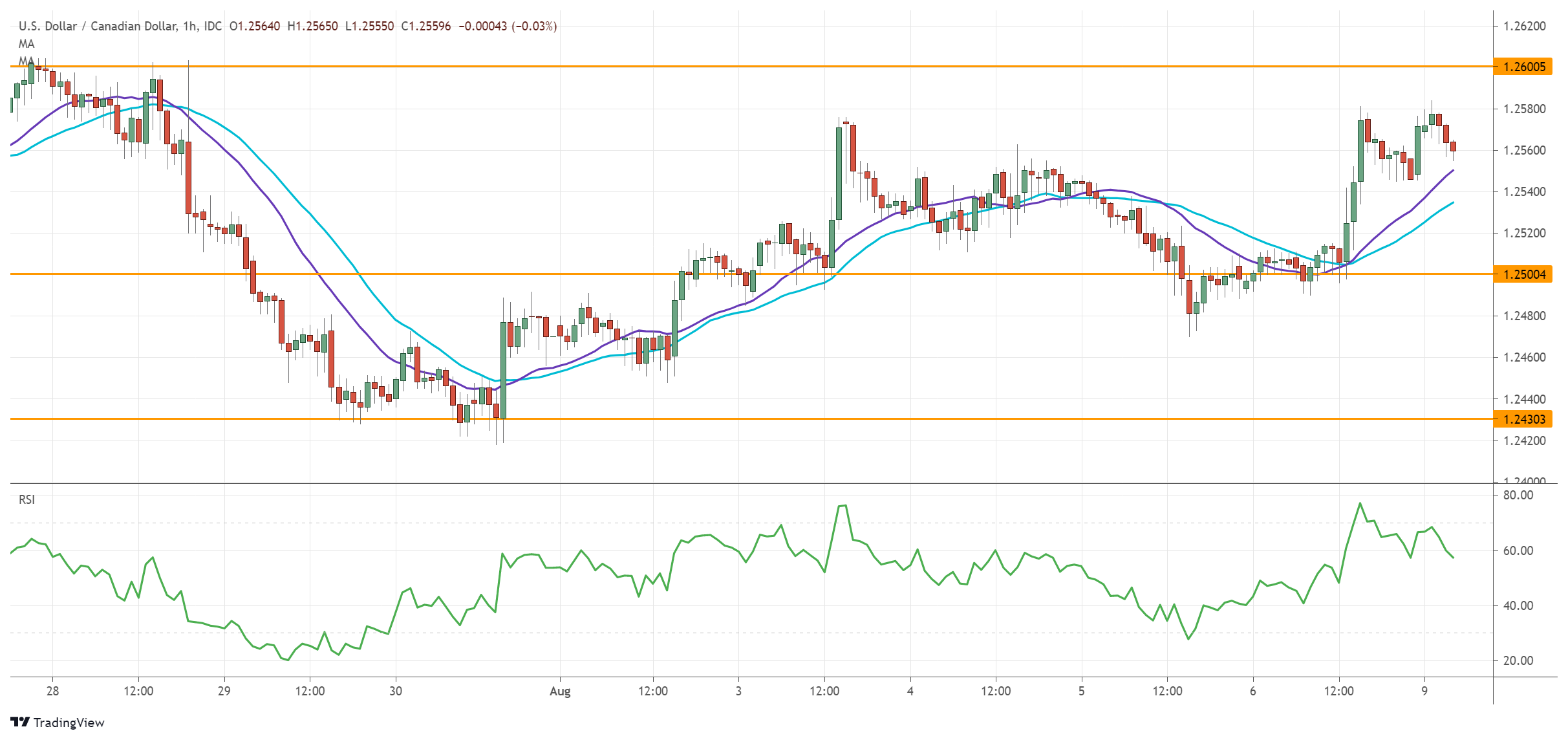Select the 1.25004 orange price label
Screen dimensions: 1568x740
click(1523, 274)
